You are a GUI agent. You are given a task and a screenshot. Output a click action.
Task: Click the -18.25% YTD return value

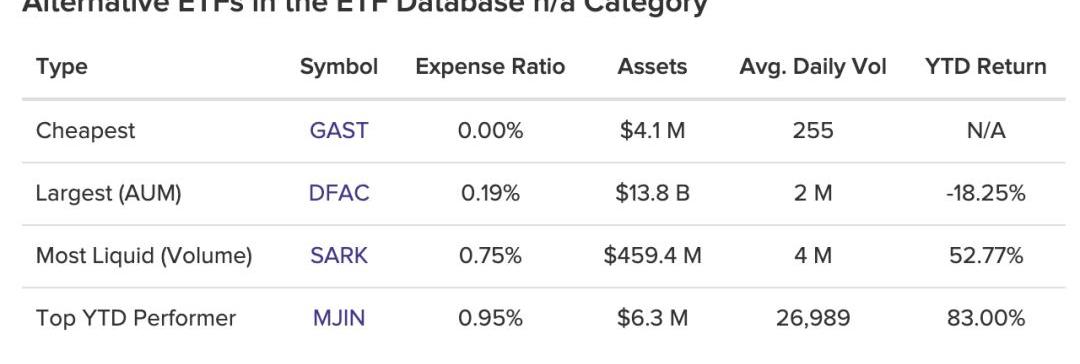pyautogui.click(x=986, y=193)
